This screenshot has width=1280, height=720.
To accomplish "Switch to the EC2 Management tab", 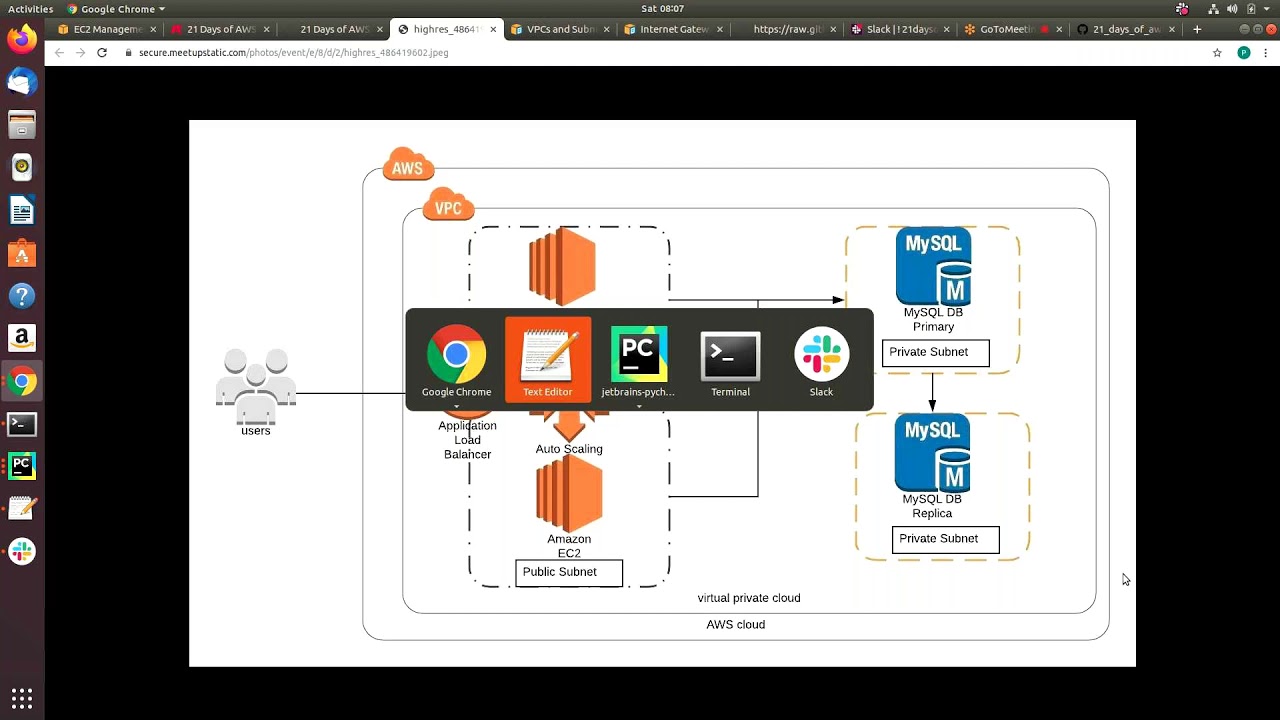I will (x=106, y=29).
